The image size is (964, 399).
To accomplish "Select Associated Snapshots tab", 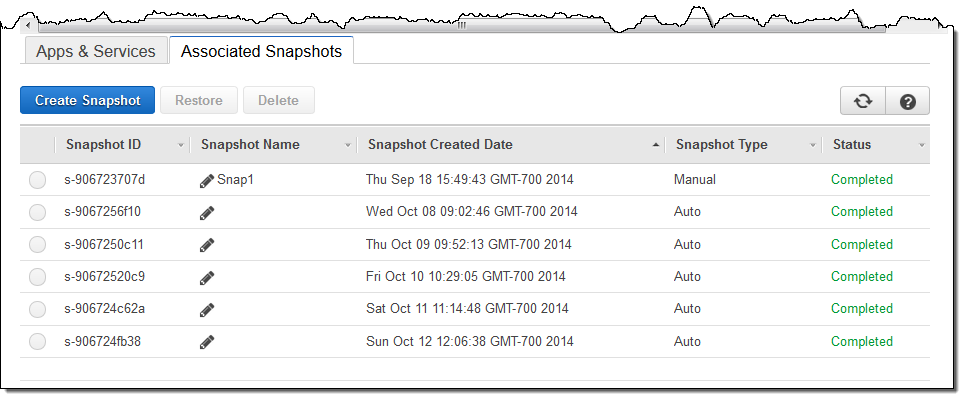I will (x=261, y=51).
